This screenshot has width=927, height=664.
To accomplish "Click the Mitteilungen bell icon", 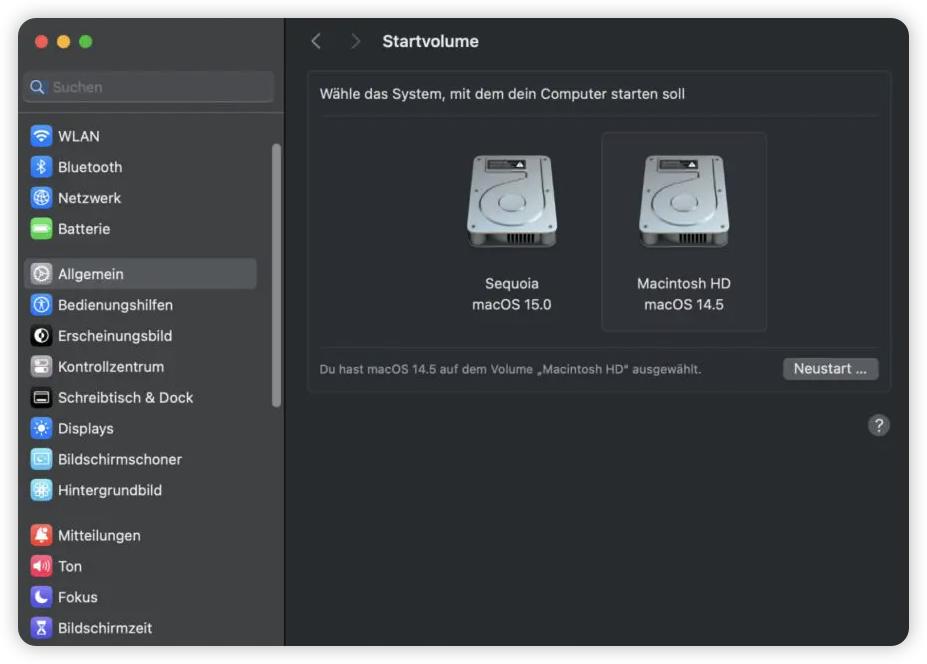I will 41,535.
